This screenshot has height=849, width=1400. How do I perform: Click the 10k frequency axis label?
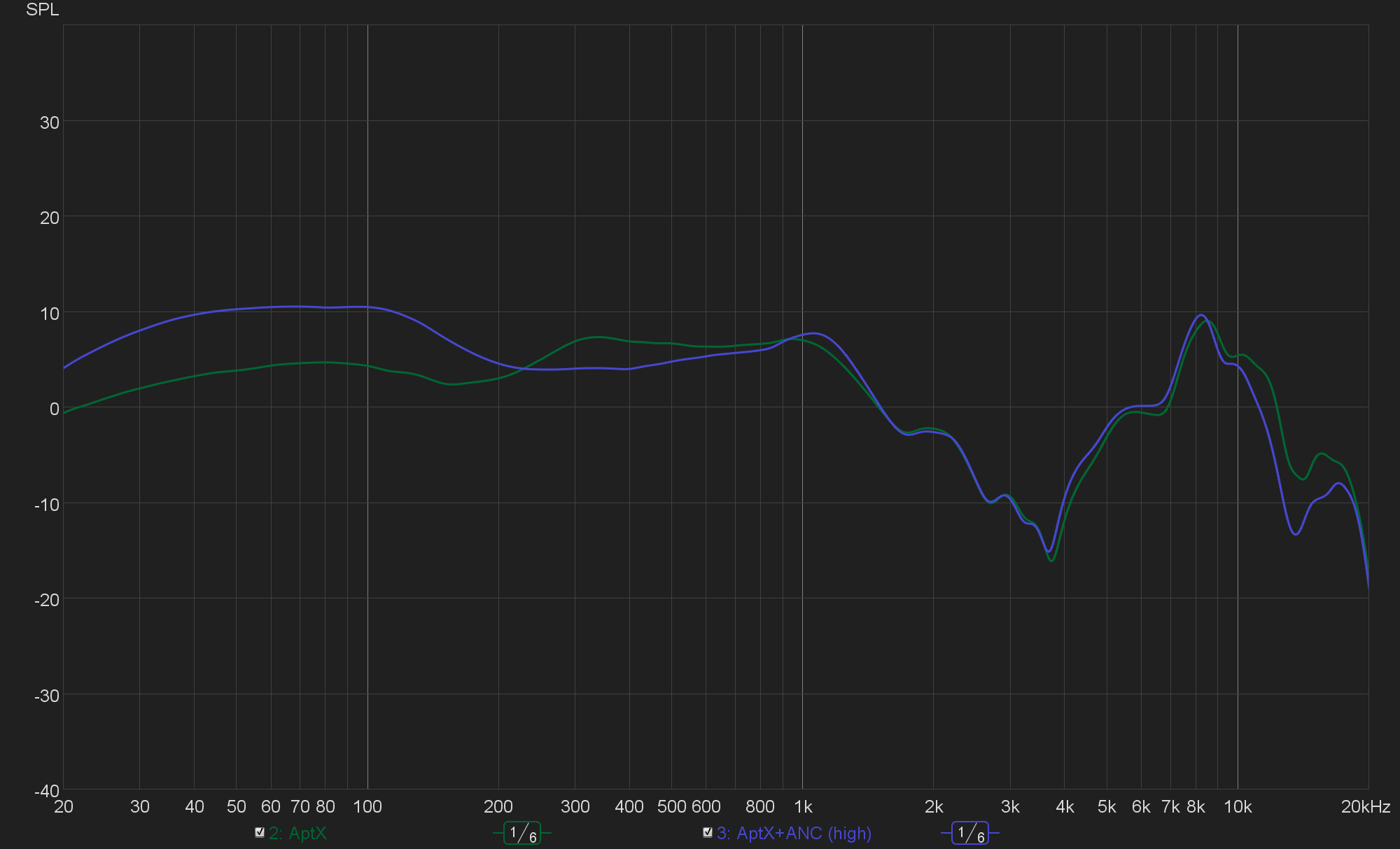pos(1238,807)
